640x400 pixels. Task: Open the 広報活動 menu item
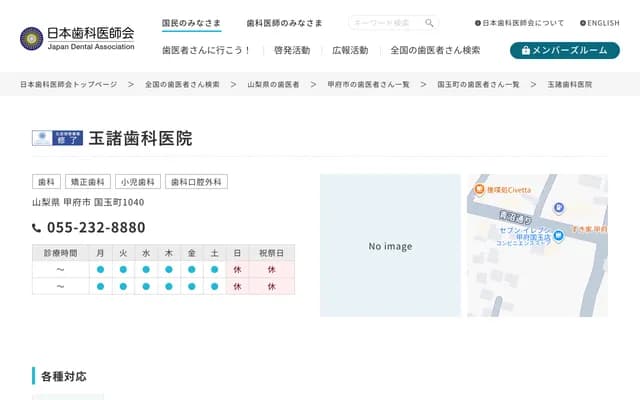coord(350,50)
